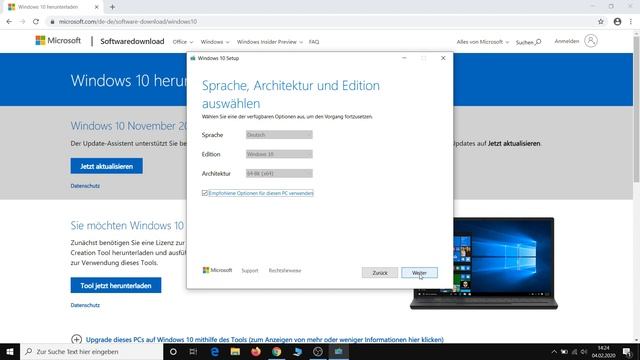Open the Office menu on Microsoft page

tap(182, 42)
